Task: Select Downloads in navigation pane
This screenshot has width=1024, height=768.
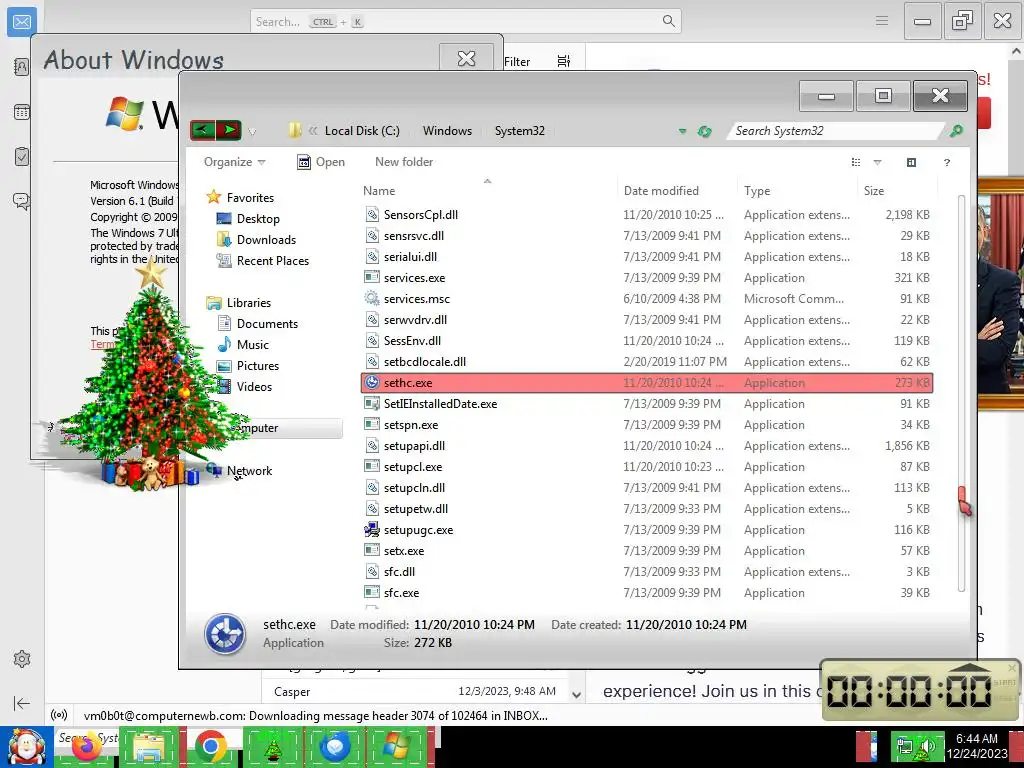Action: [256, 240]
